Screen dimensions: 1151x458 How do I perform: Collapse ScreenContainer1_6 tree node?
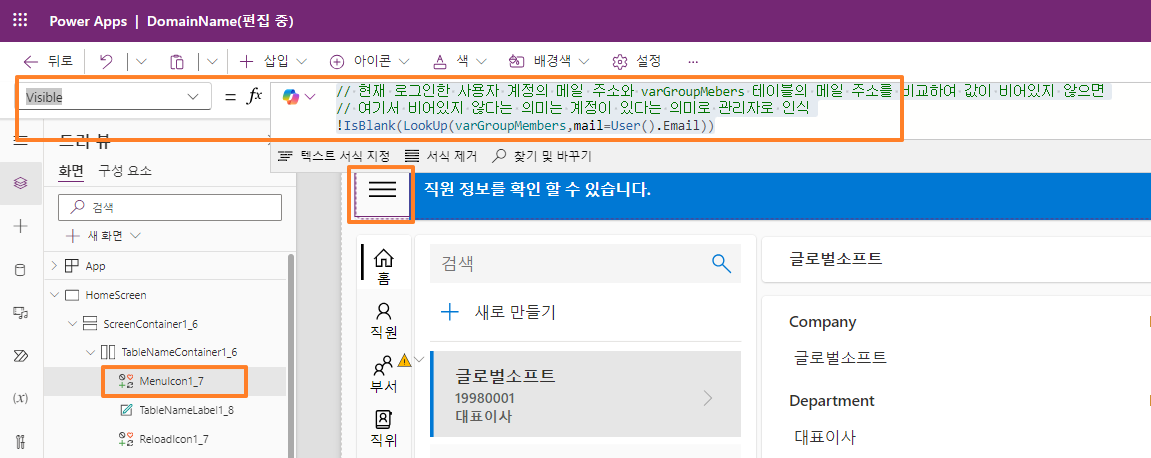(x=72, y=324)
